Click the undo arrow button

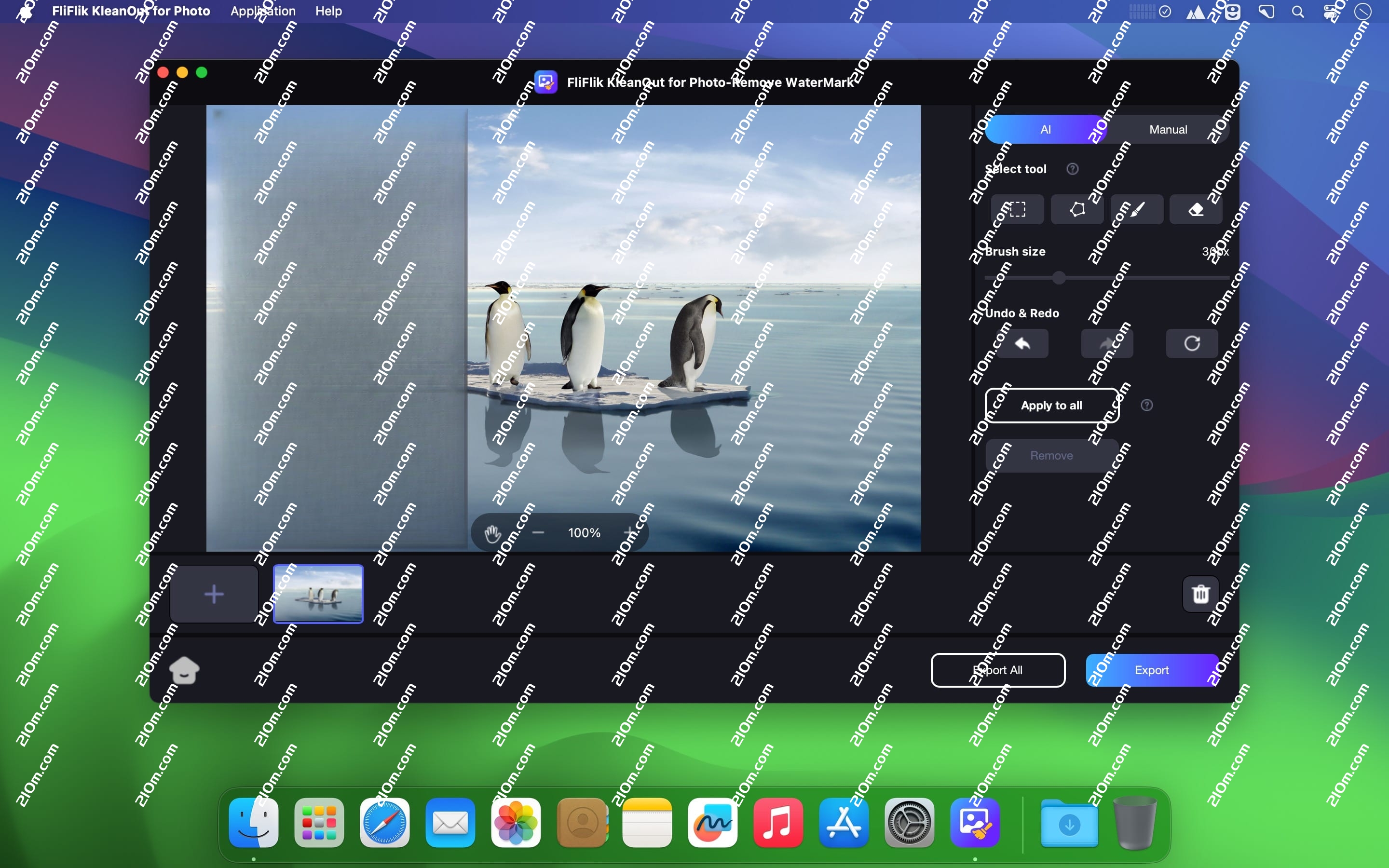click(1022, 343)
